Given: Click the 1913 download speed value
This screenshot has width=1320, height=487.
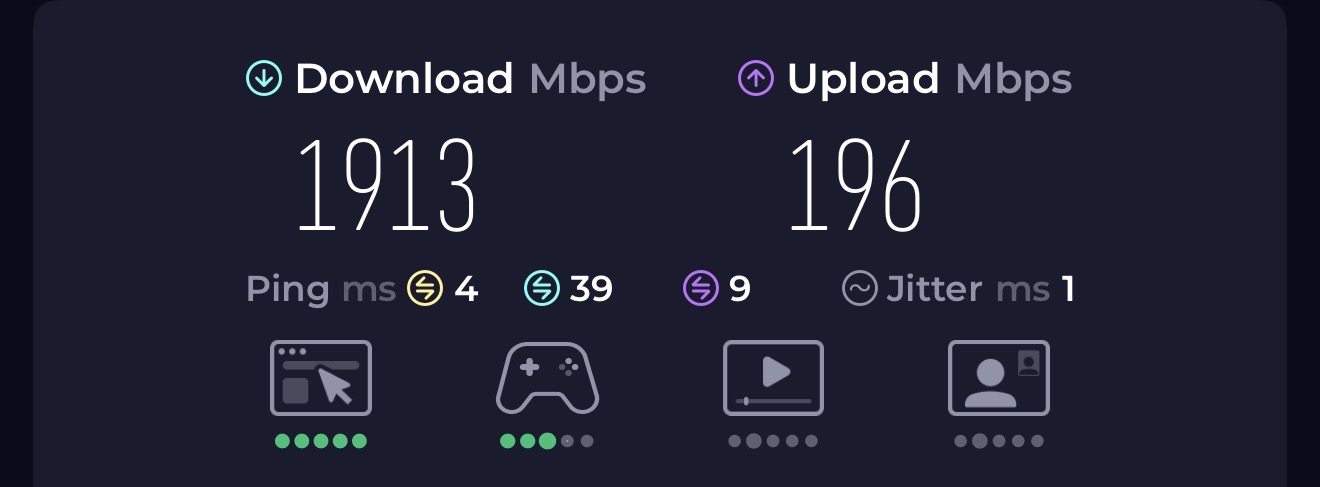Looking at the screenshot, I should pos(386,186).
